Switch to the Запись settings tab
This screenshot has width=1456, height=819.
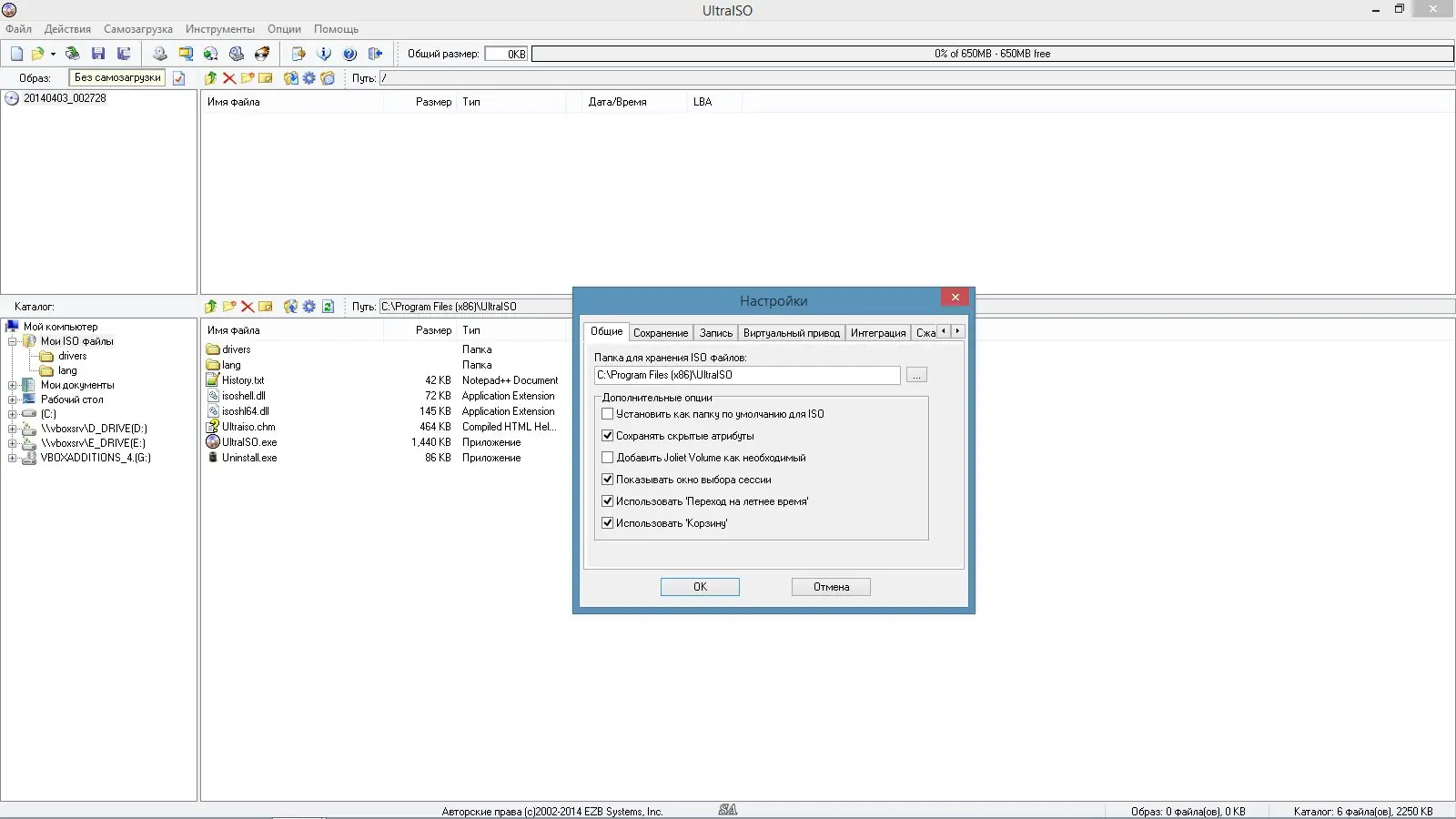coord(716,333)
